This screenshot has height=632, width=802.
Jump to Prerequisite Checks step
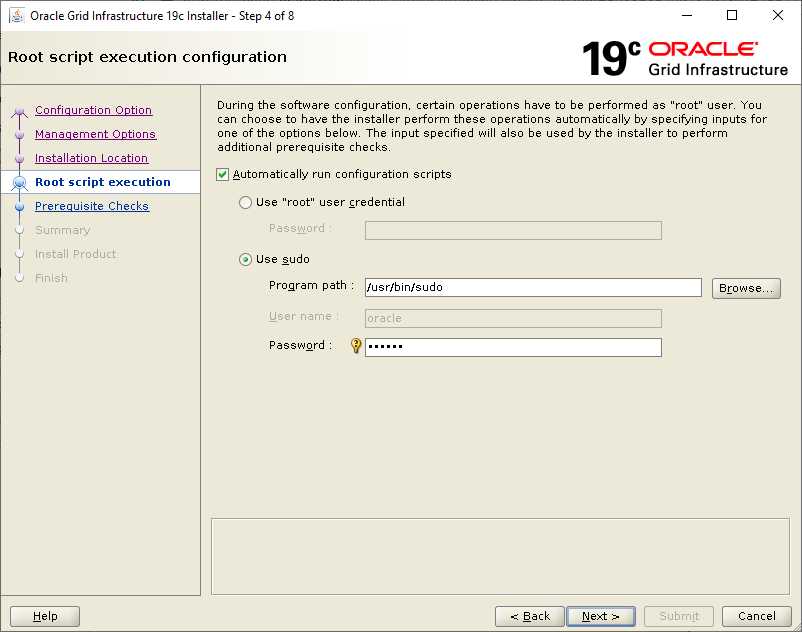pos(92,206)
